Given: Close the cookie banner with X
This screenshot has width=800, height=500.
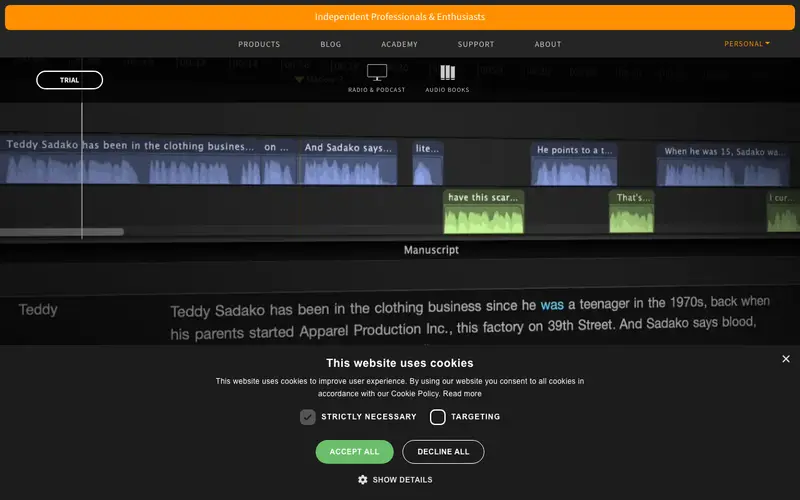Looking at the screenshot, I should (786, 359).
